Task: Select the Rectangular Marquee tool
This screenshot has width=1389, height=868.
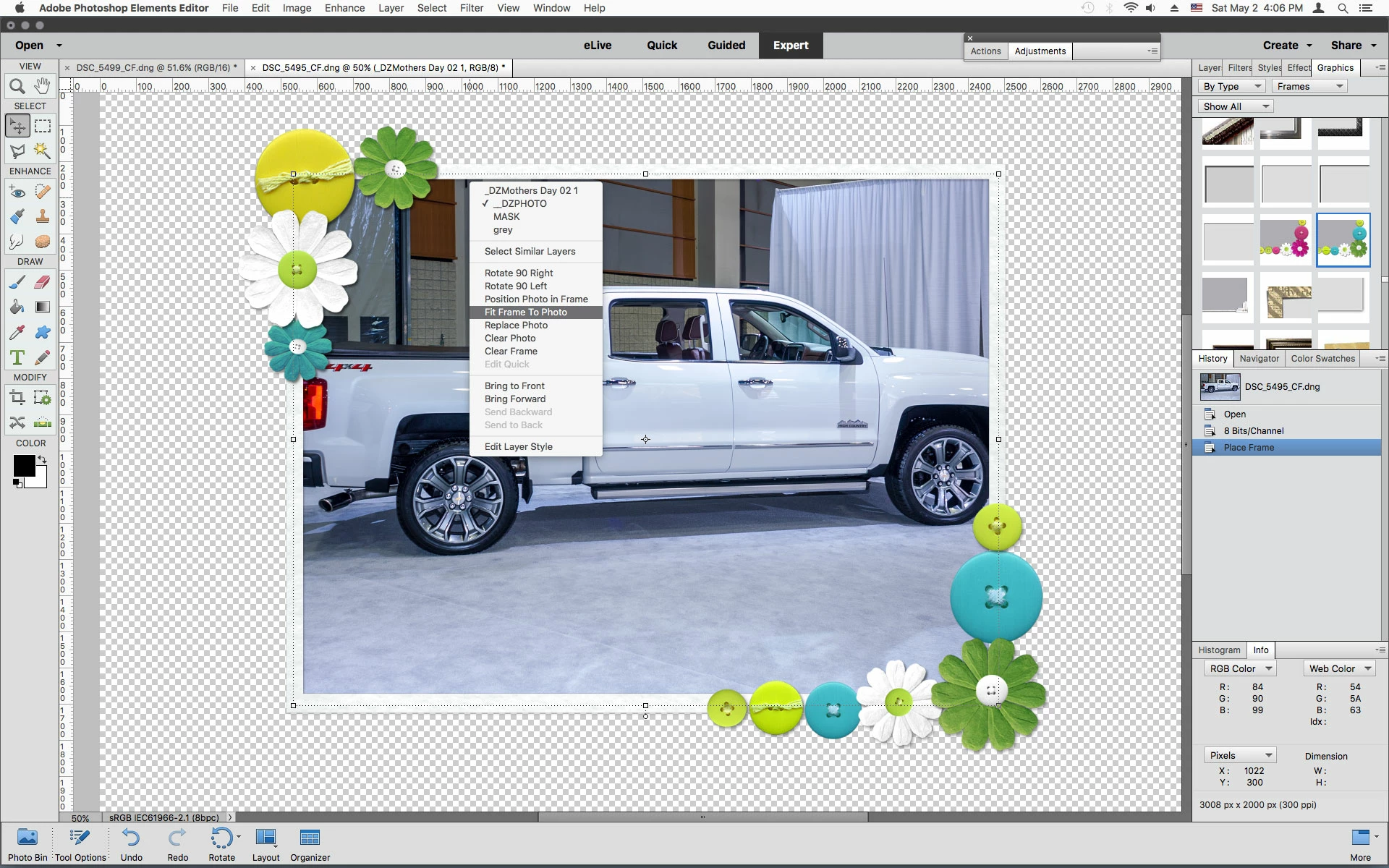Action: (x=43, y=126)
